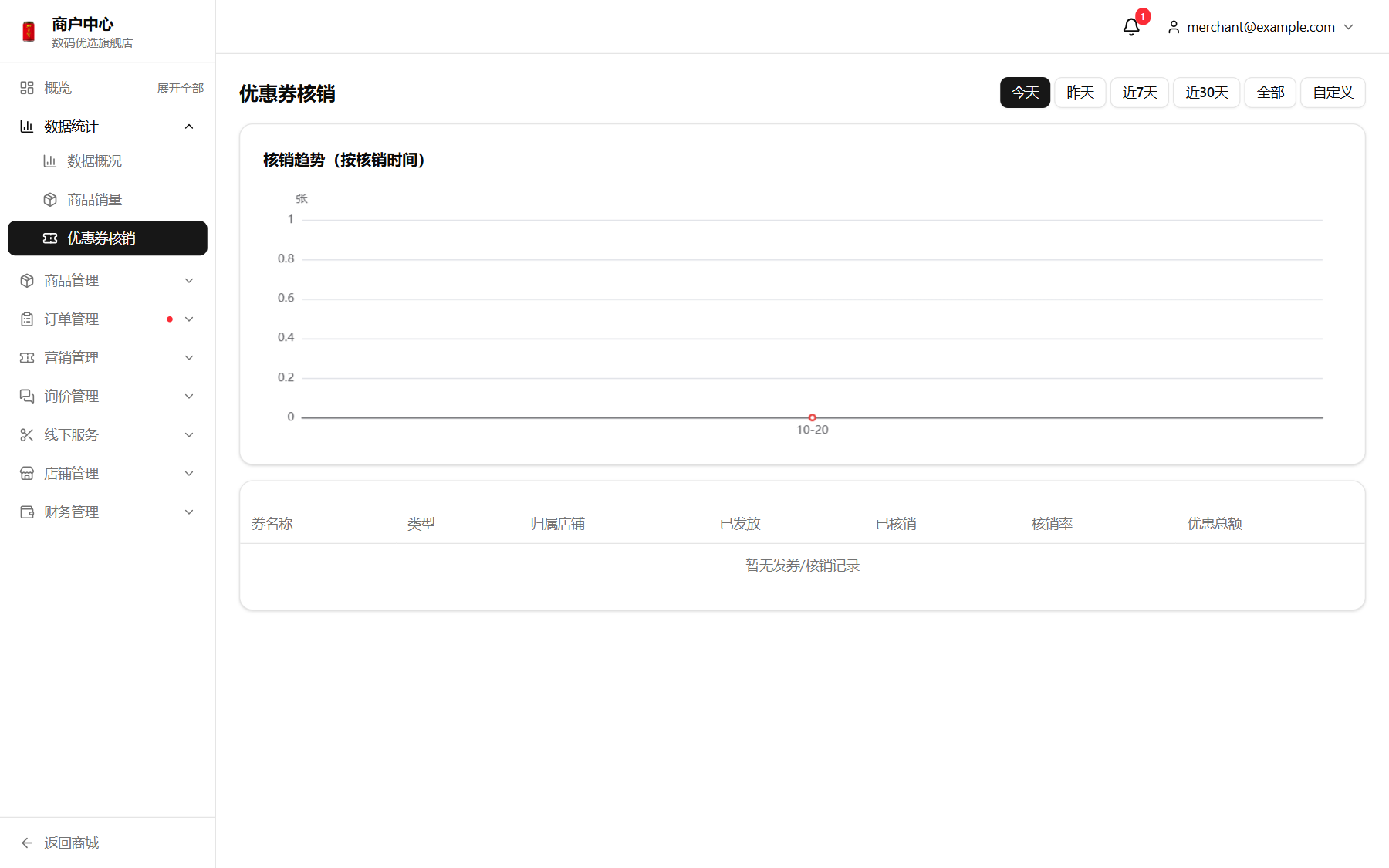Screen dimensions: 1389x868
Task: Click 展开全部 to expand all menus
Action: coord(181,88)
